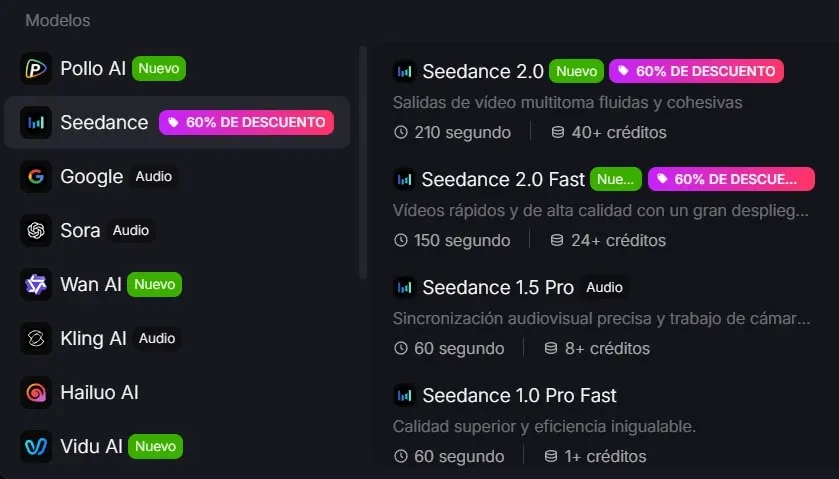Screen dimensions: 839x479
Task: Click the '150 segundo' text
Action: [x=462, y=240]
